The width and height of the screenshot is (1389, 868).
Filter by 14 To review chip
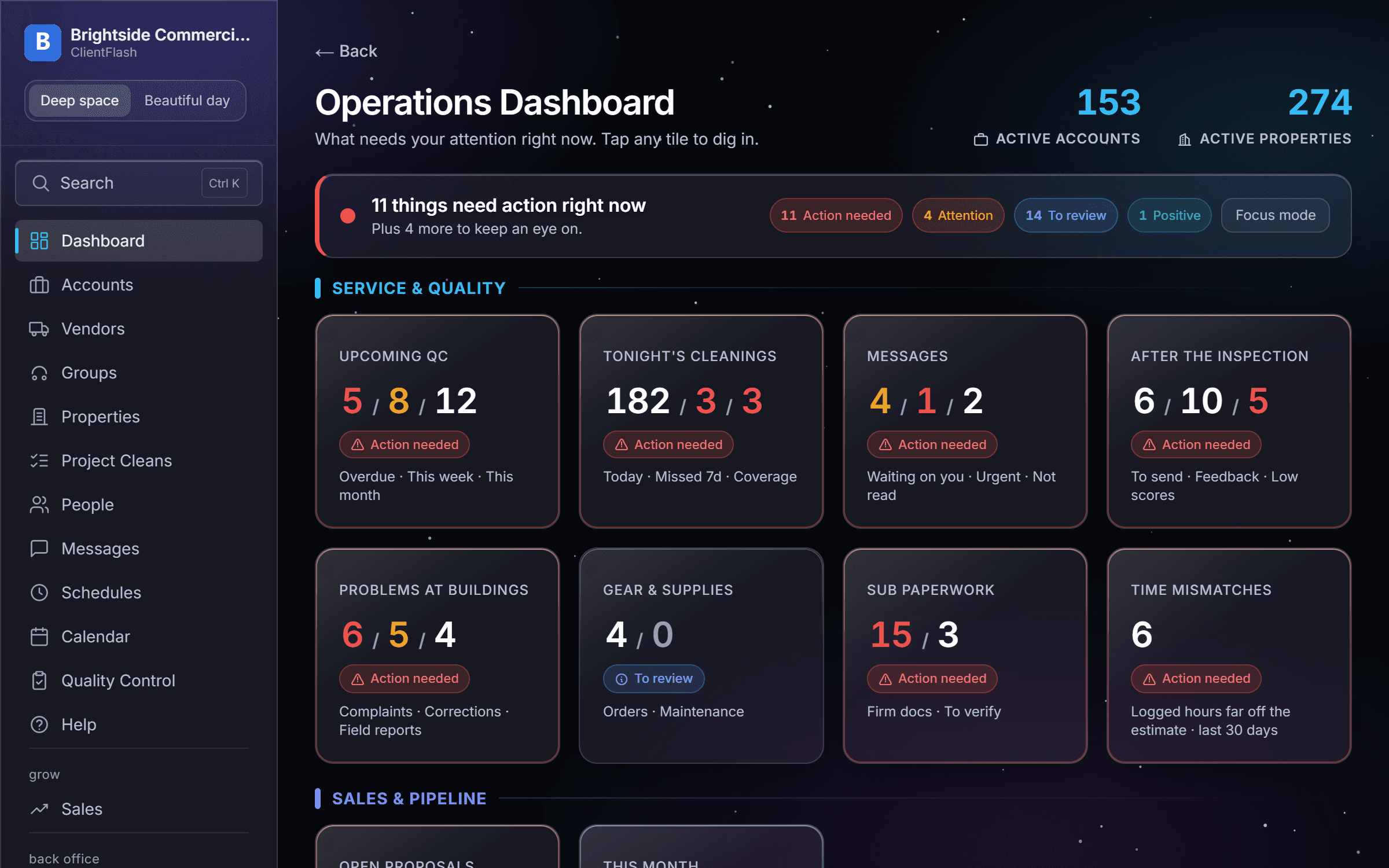coord(1065,215)
